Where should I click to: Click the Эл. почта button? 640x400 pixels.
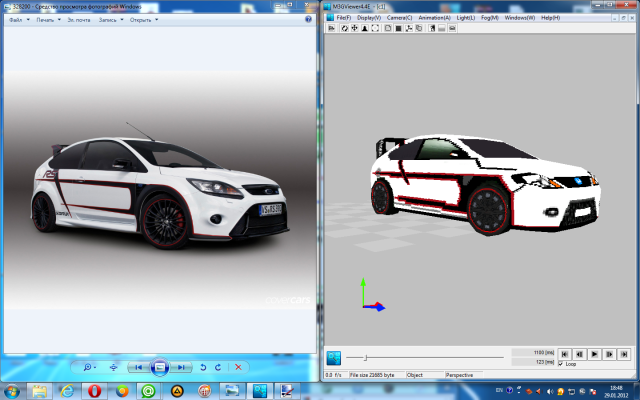[78, 19]
